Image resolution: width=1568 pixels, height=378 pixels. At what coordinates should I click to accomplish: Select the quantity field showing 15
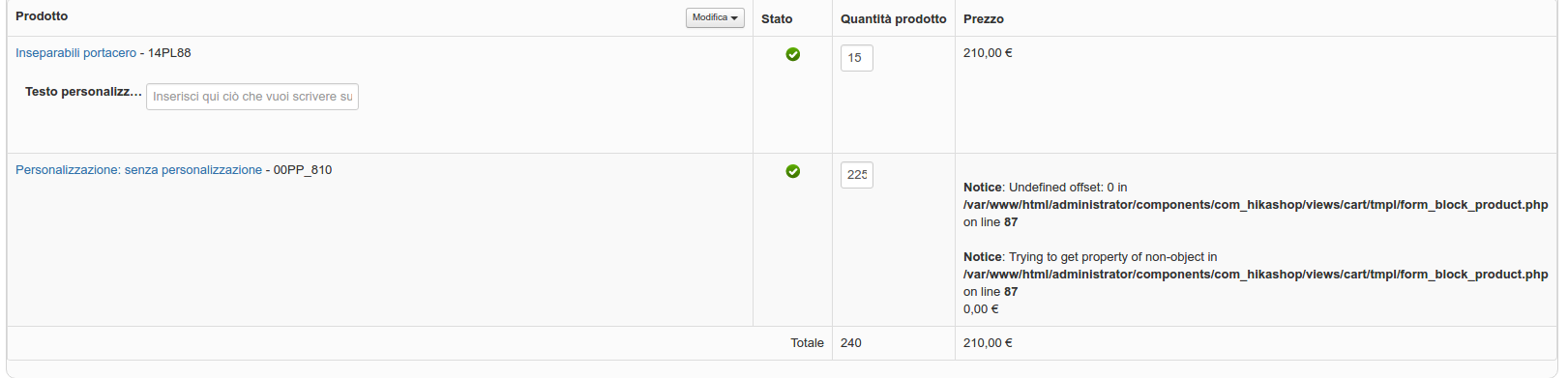point(857,58)
